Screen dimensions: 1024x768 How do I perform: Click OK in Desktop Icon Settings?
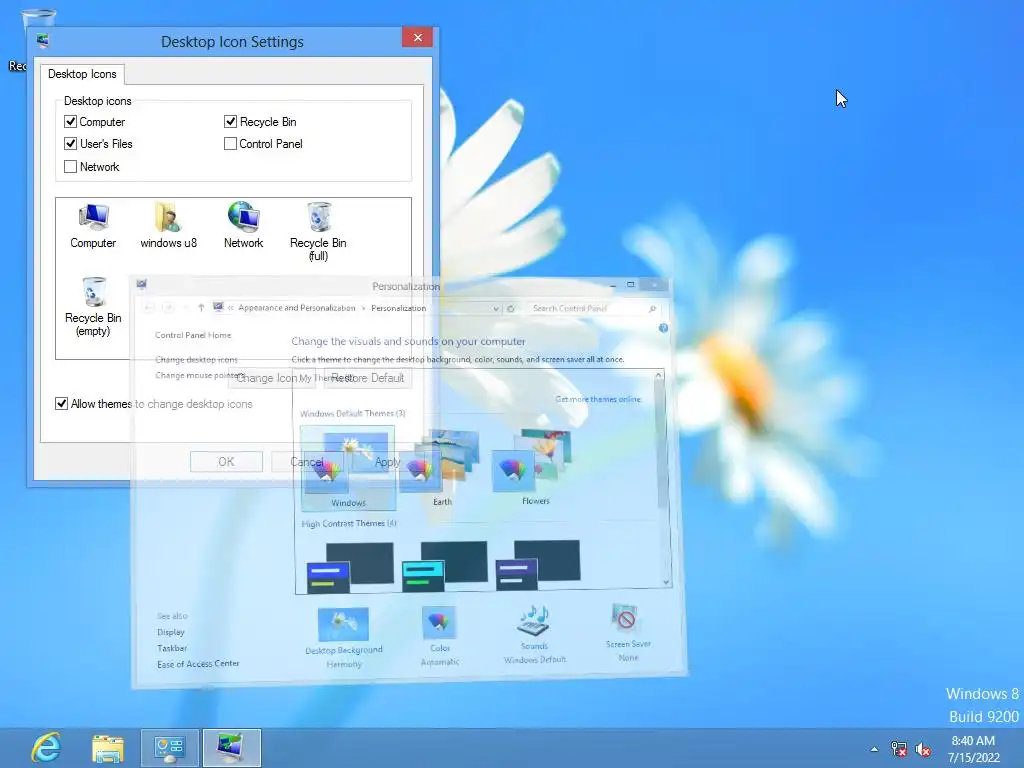[x=226, y=462]
